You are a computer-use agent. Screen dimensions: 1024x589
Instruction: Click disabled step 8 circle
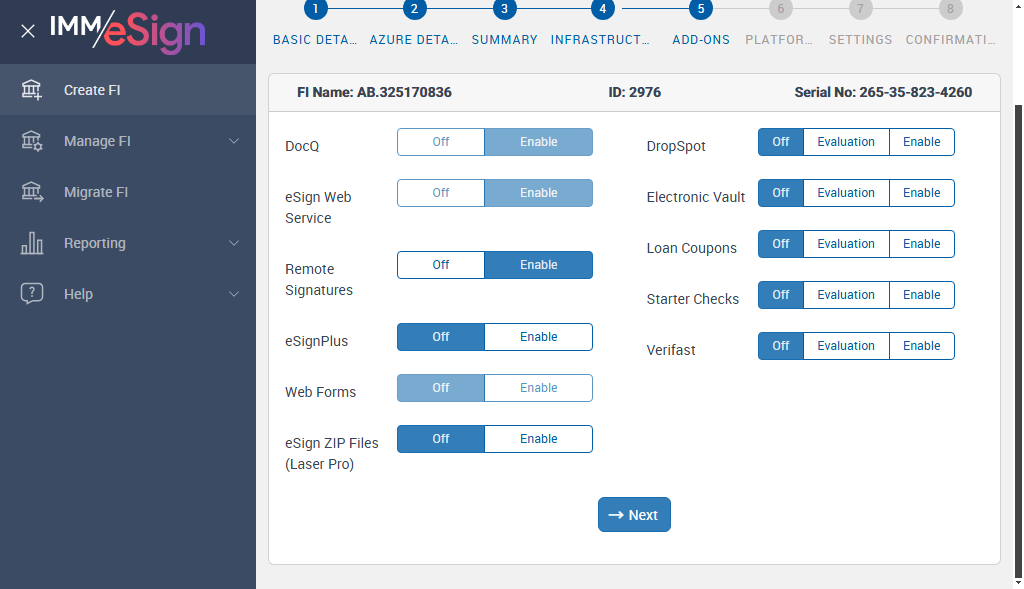tap(950, 8)
